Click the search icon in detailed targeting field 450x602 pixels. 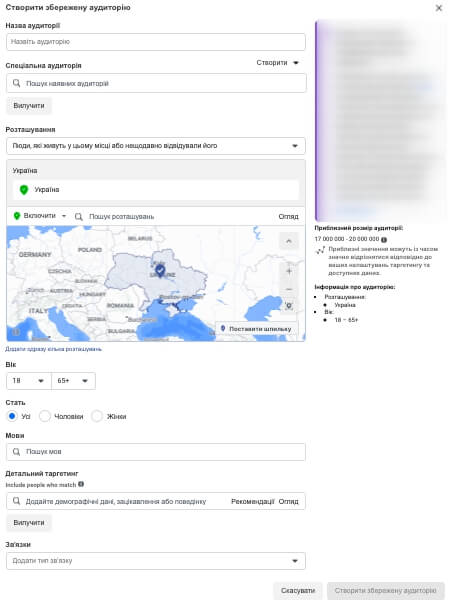(x=17, y=501)
